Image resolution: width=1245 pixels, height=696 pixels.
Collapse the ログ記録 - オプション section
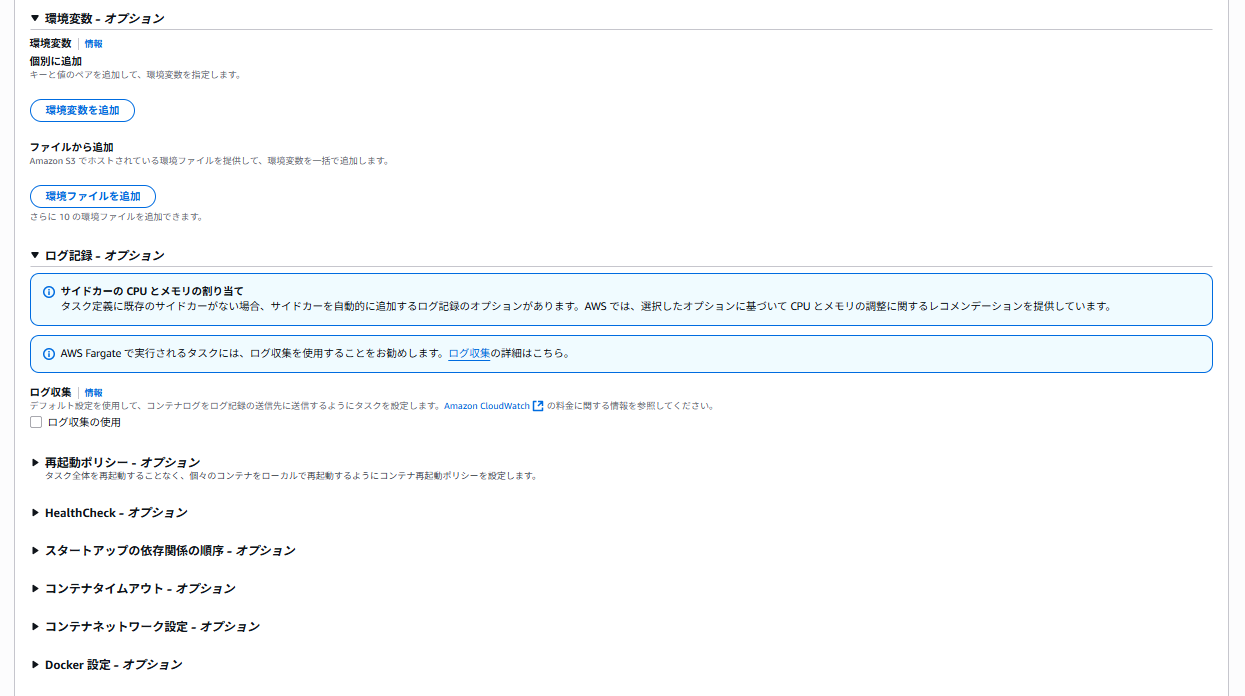click(97, 255)
